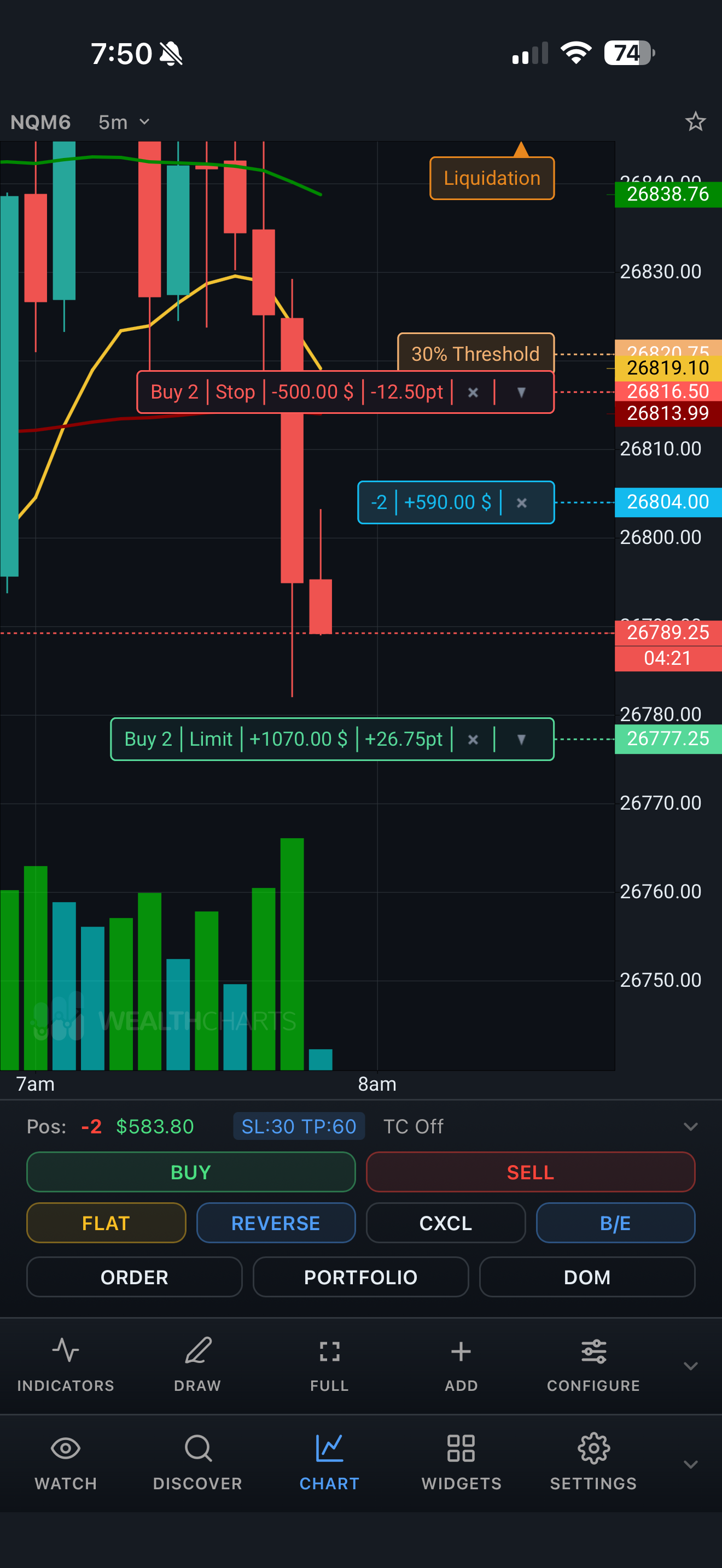The width and height of the screenshot is (722, 1568).
Task: Open the Configure sliders icon
Action: pos(593,1361)
